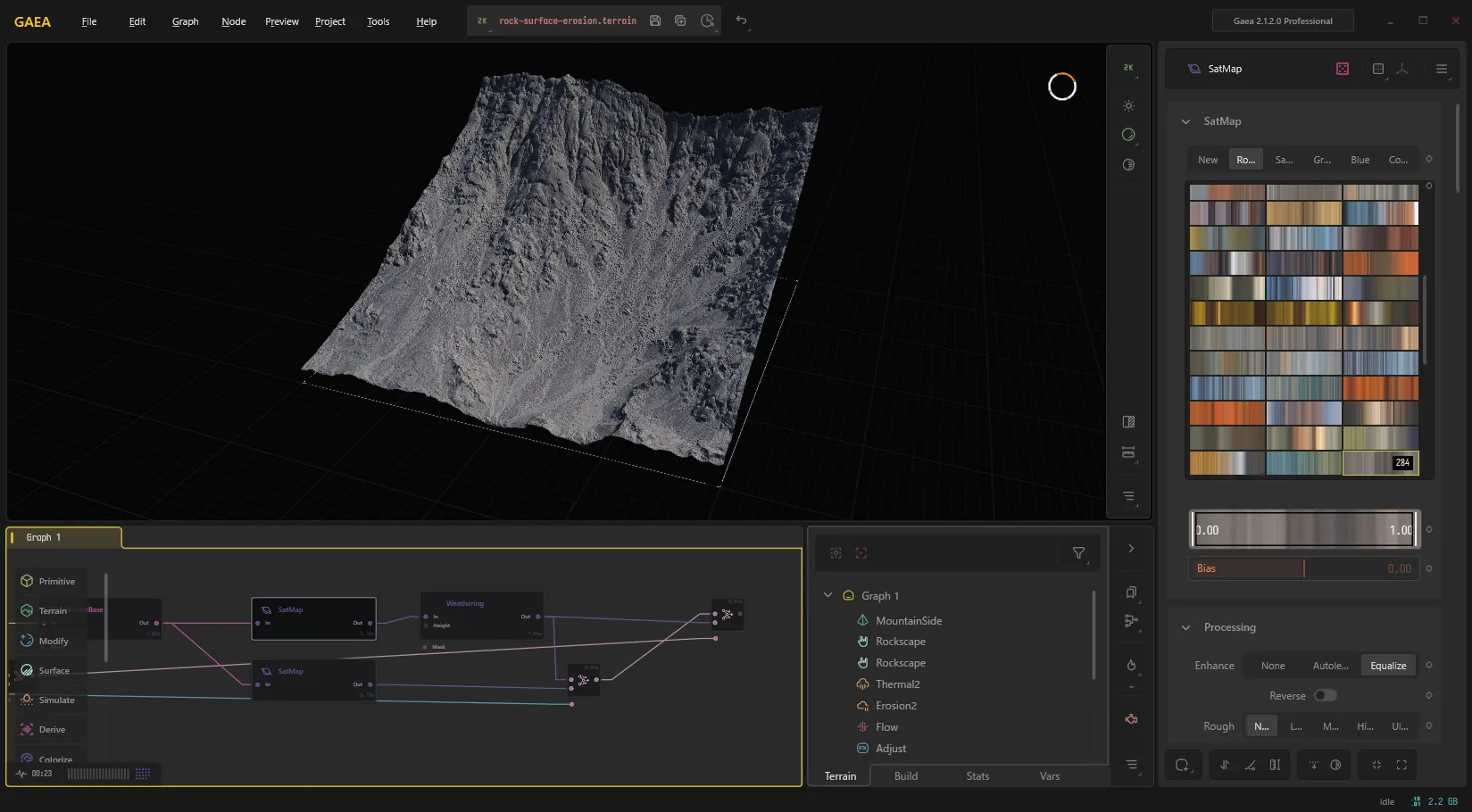This screenshot has height=812, width=1472.
Task: Collapse the SatMap section
Action: 1185,121
